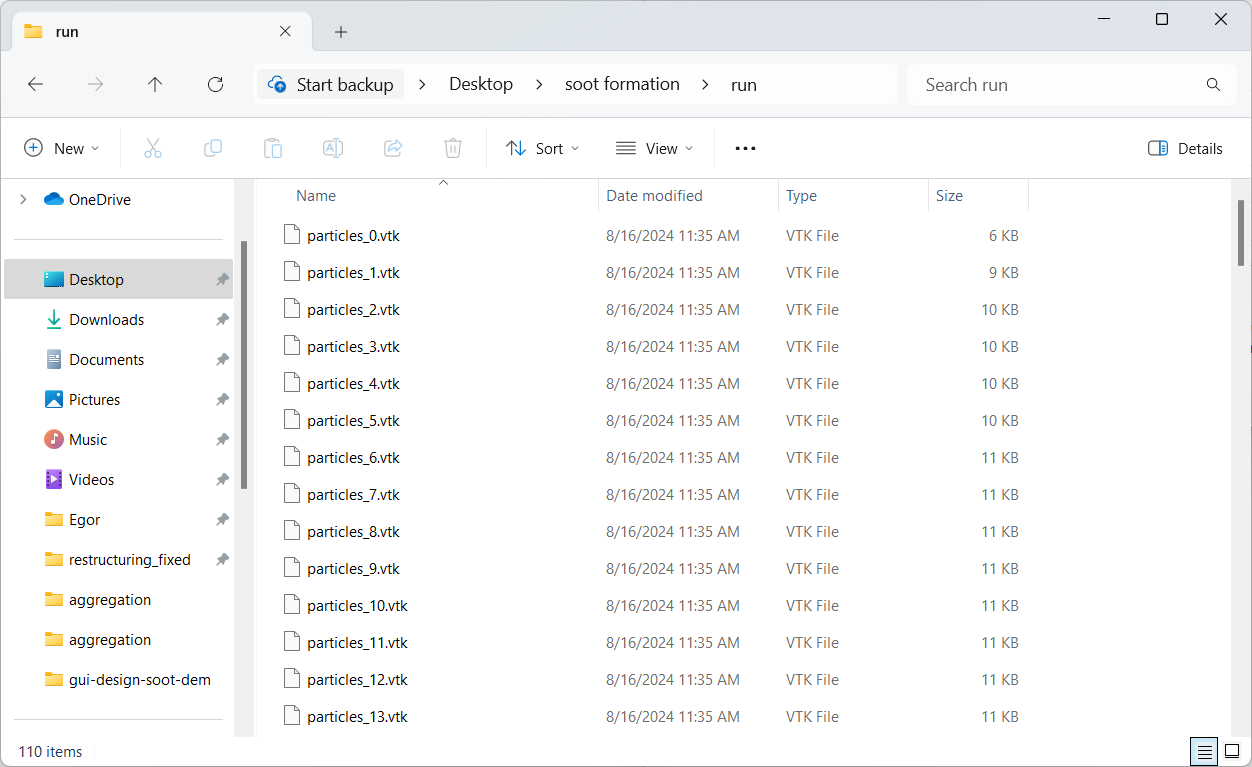Image resolution: width=1252 pixels, height=767 pixels.
Task: Switch to large thumbnails view icon in status bar
Action: tap(1231, 751)
